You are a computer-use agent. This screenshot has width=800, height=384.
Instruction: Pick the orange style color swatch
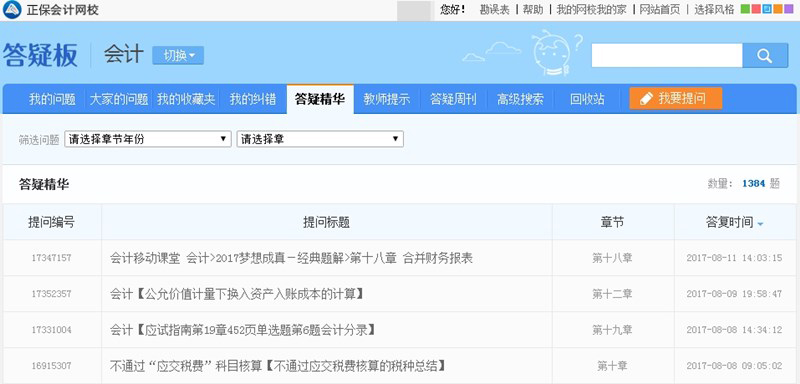pyautogui.click(x=778, y=9)
